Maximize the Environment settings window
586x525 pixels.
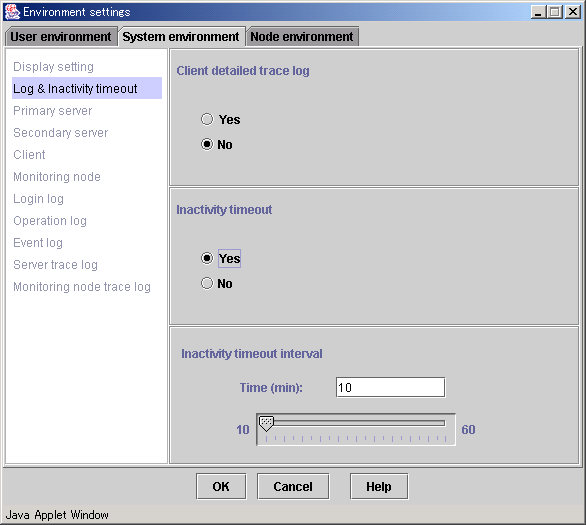click(x=555, y=12)
